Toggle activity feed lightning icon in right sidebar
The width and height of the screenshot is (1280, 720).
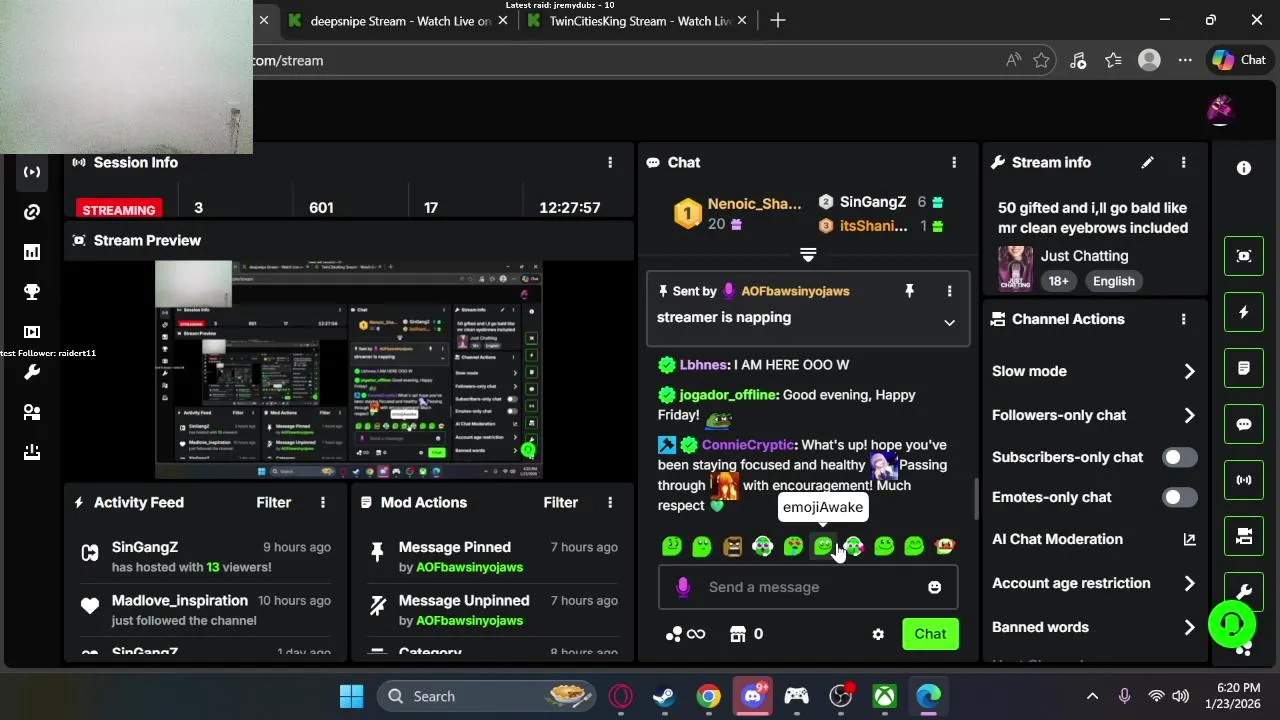tap(1244, 312)
